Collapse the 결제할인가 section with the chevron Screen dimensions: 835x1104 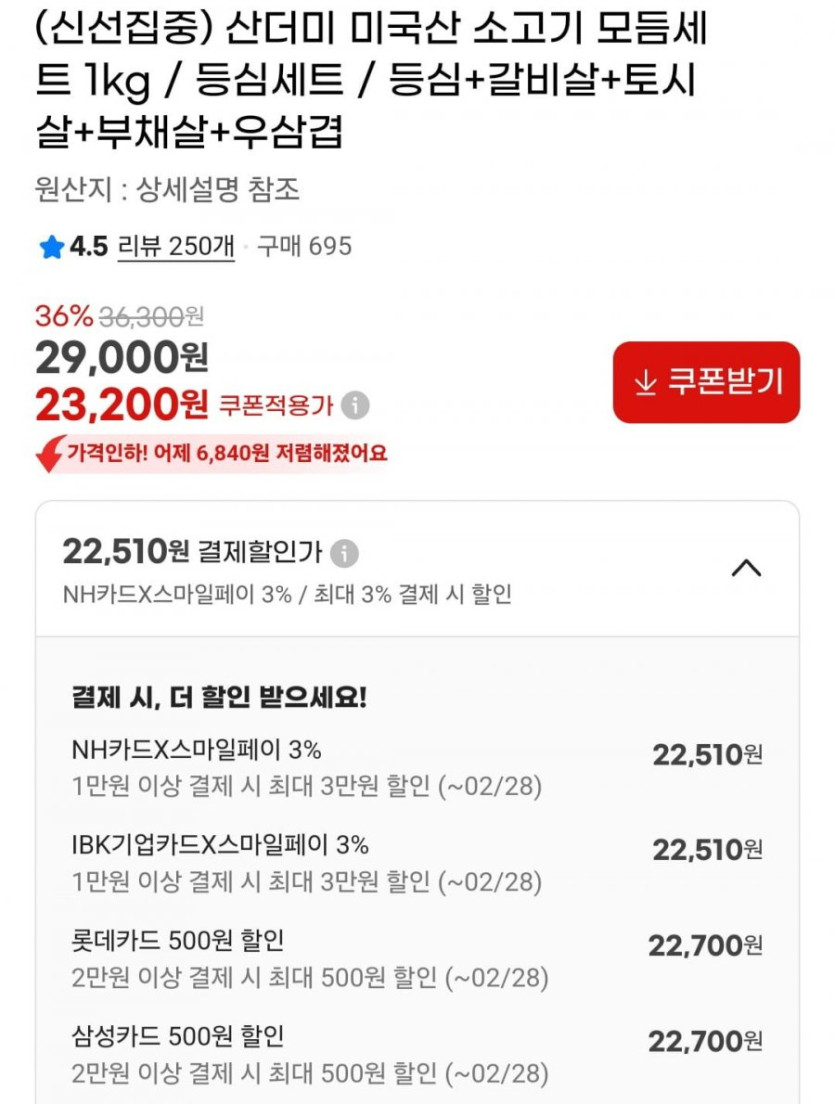pyautogui.click(x=746, y=568)
